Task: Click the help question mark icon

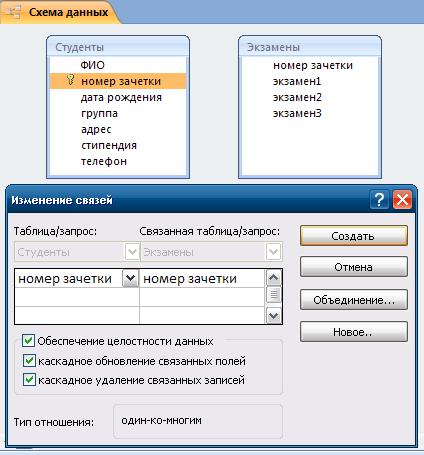Action: click(x=379, y=200)
